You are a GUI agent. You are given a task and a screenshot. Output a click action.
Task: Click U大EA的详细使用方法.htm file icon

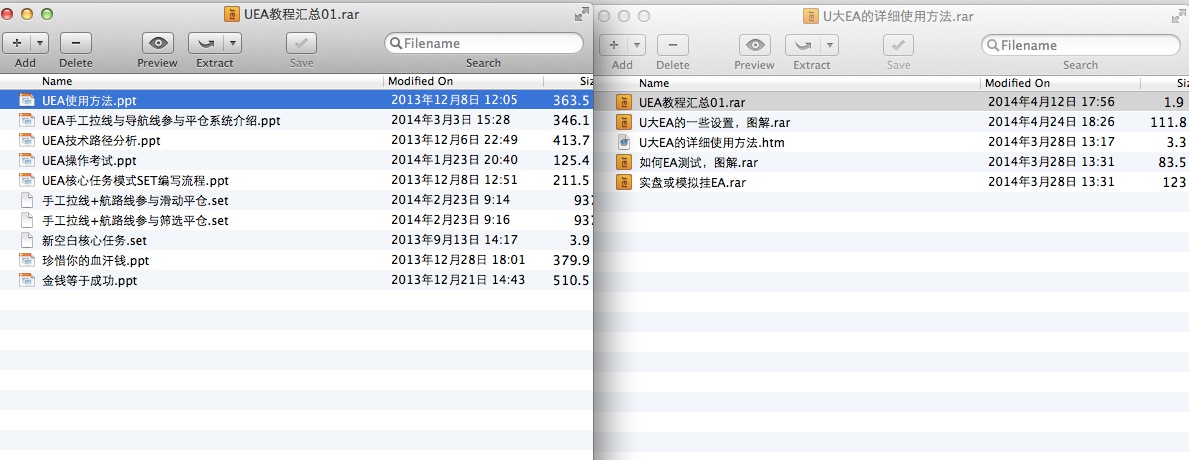pos(624,142)
